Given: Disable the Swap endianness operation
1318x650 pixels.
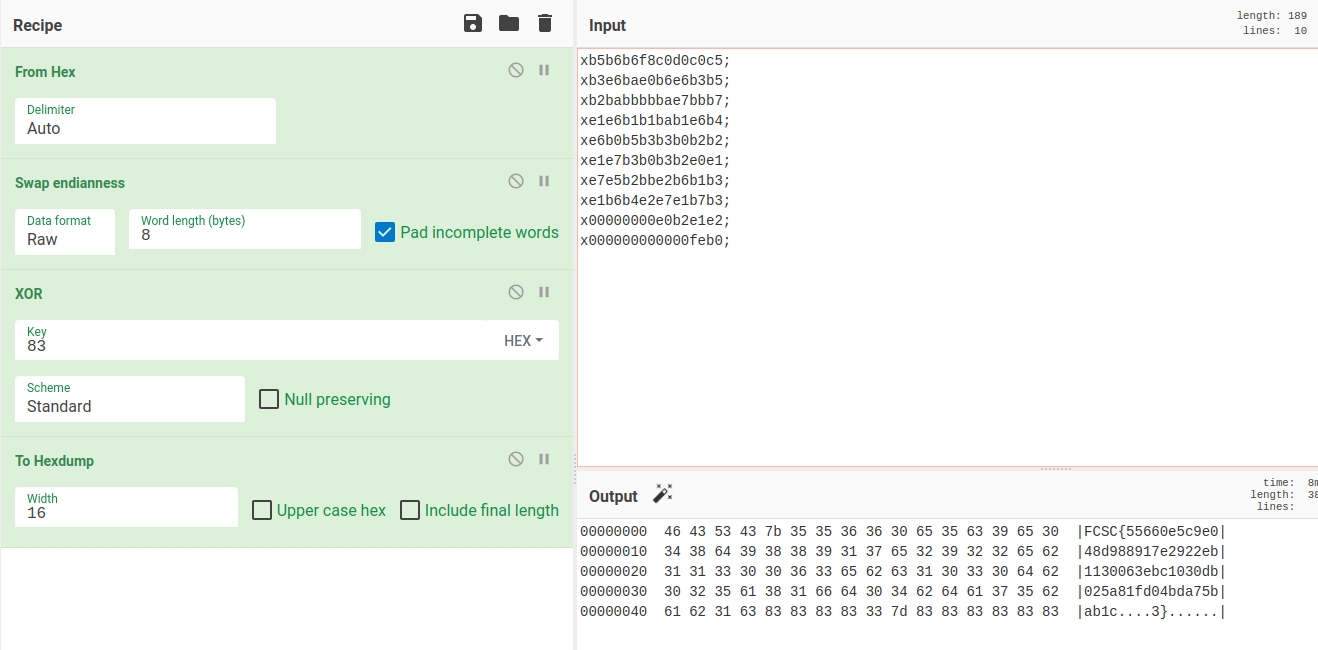Looking at the screenshot, I should pos(516,181).
